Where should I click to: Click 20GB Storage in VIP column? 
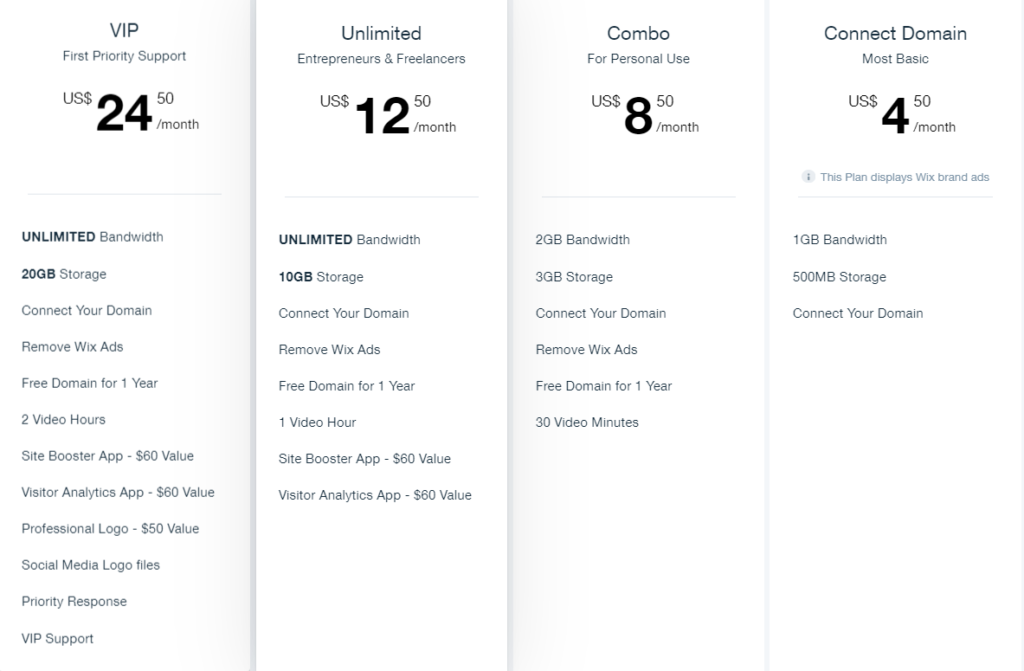click(63, 274)
